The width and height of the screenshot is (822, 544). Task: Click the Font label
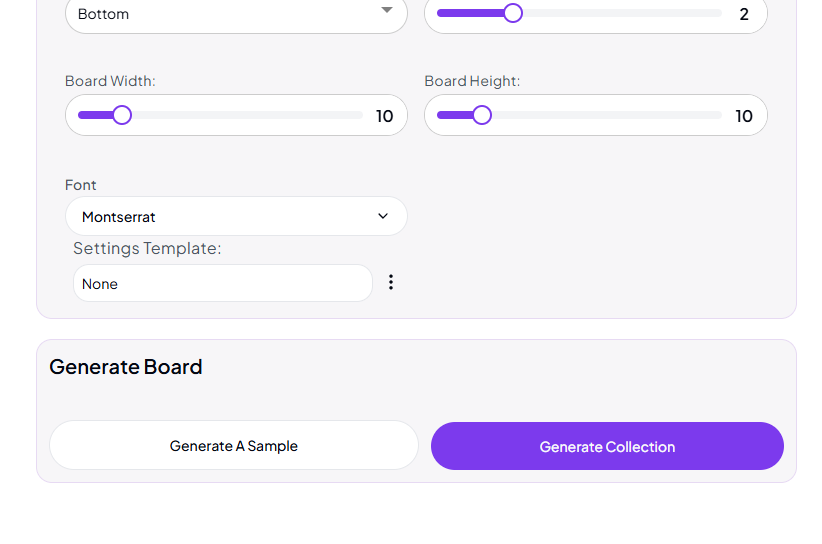click(81, 185)
